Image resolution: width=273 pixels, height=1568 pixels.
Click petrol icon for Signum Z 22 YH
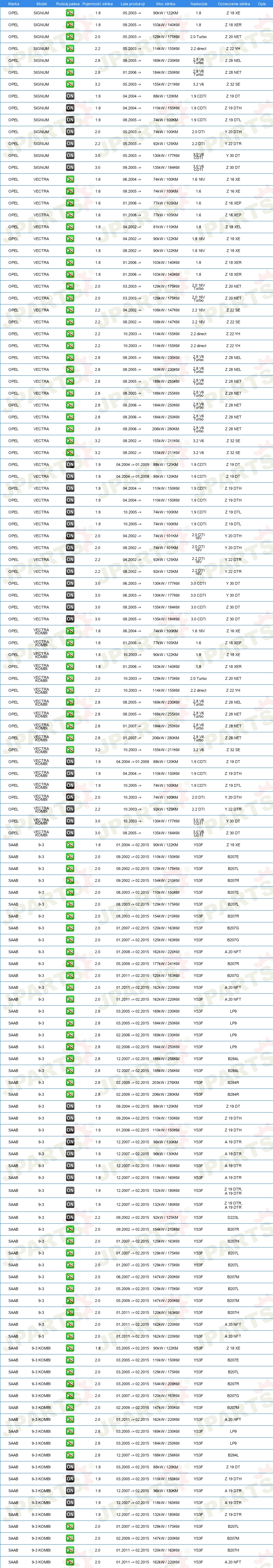pyautogui.click(x=70, y=49)
